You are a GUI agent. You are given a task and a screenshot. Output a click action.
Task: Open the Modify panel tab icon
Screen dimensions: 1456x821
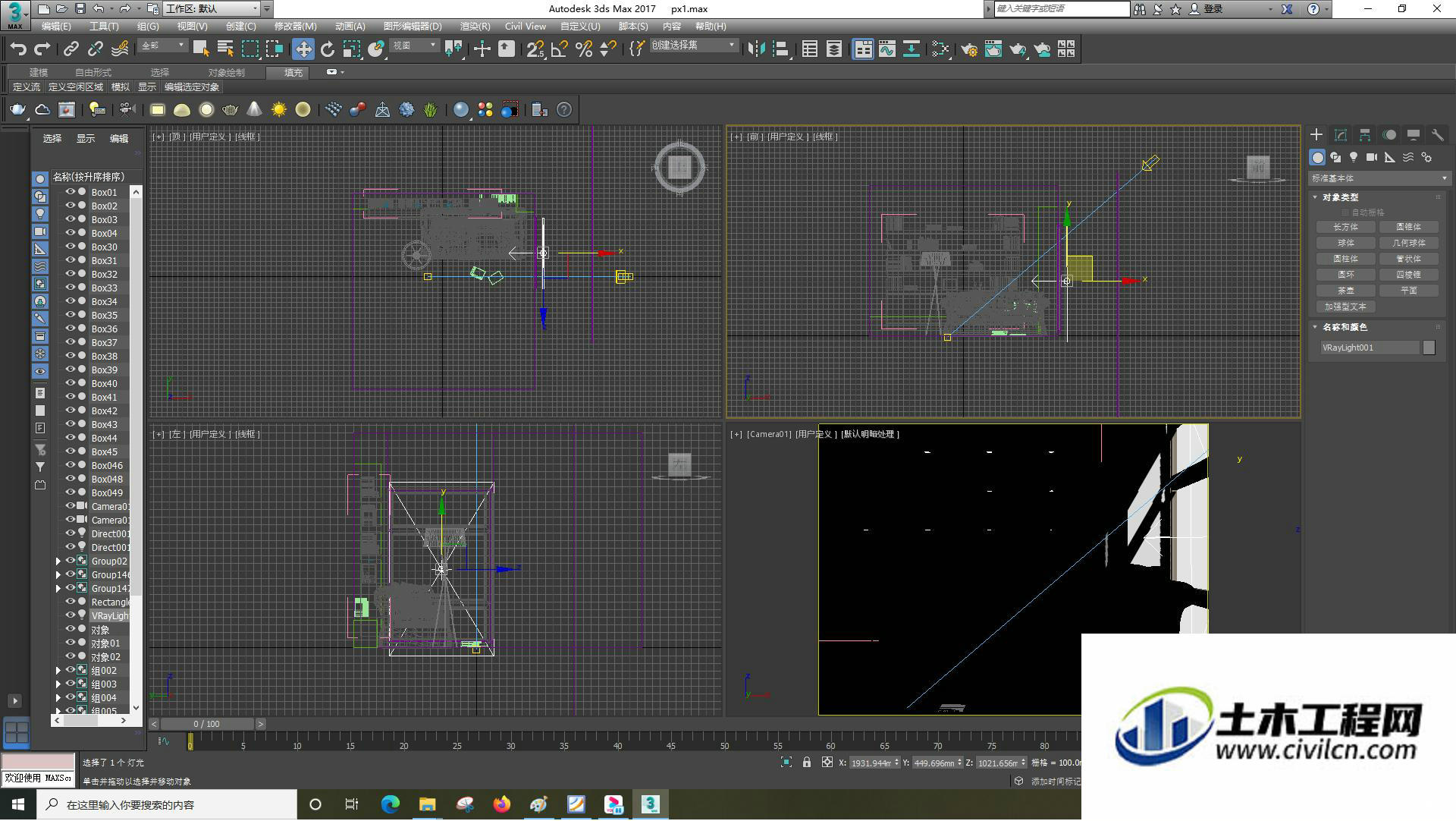click(1341, 135)
